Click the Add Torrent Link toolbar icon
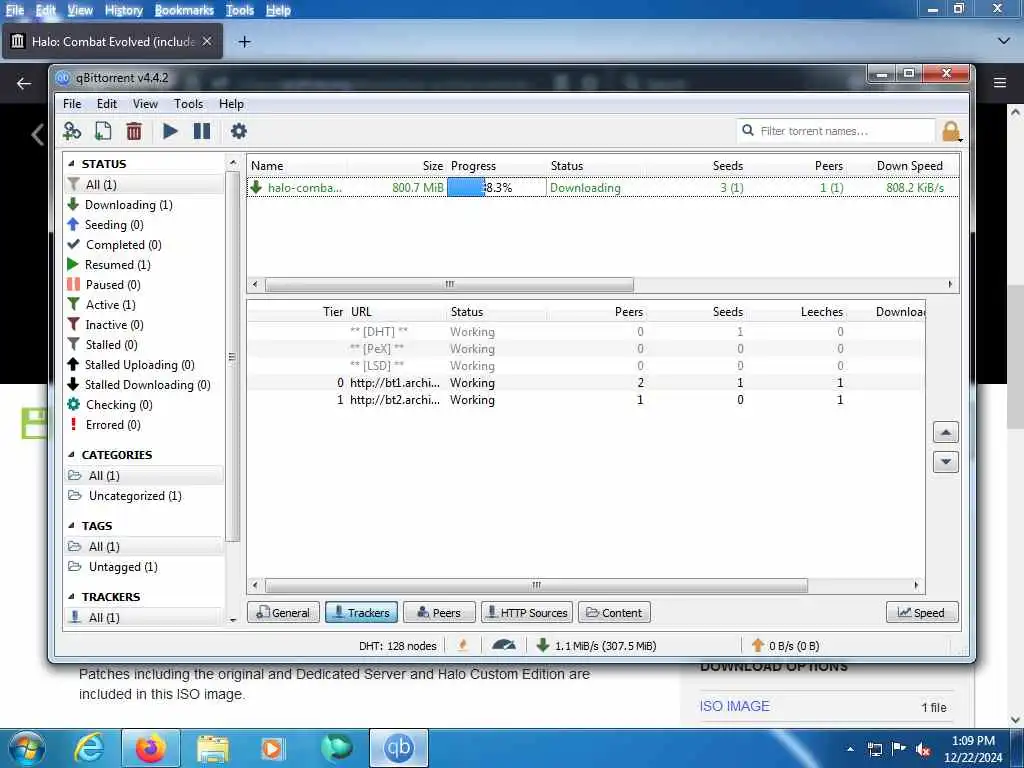This screenshot has width=1024, height=768. click(72, 131)
